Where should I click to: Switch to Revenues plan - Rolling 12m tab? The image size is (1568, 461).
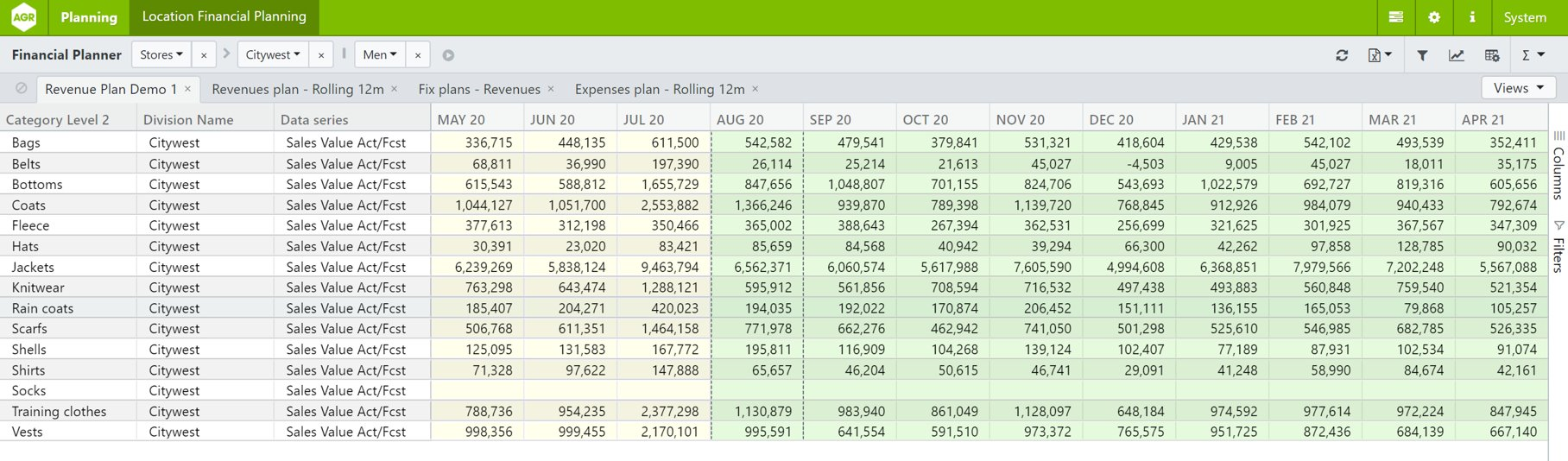297,89
